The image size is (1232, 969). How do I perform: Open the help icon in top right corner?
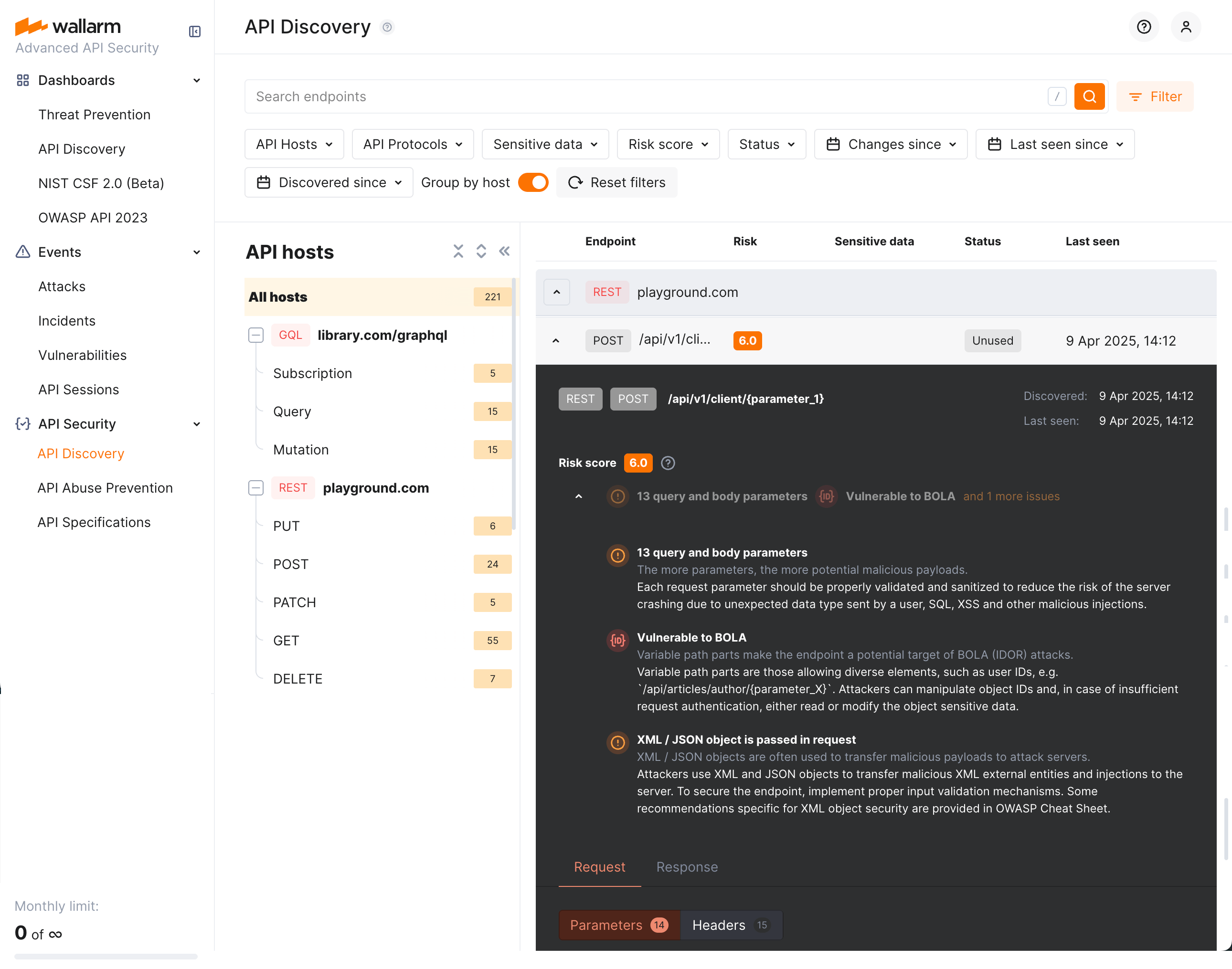pyautogui.click(x=1144, y=27)
